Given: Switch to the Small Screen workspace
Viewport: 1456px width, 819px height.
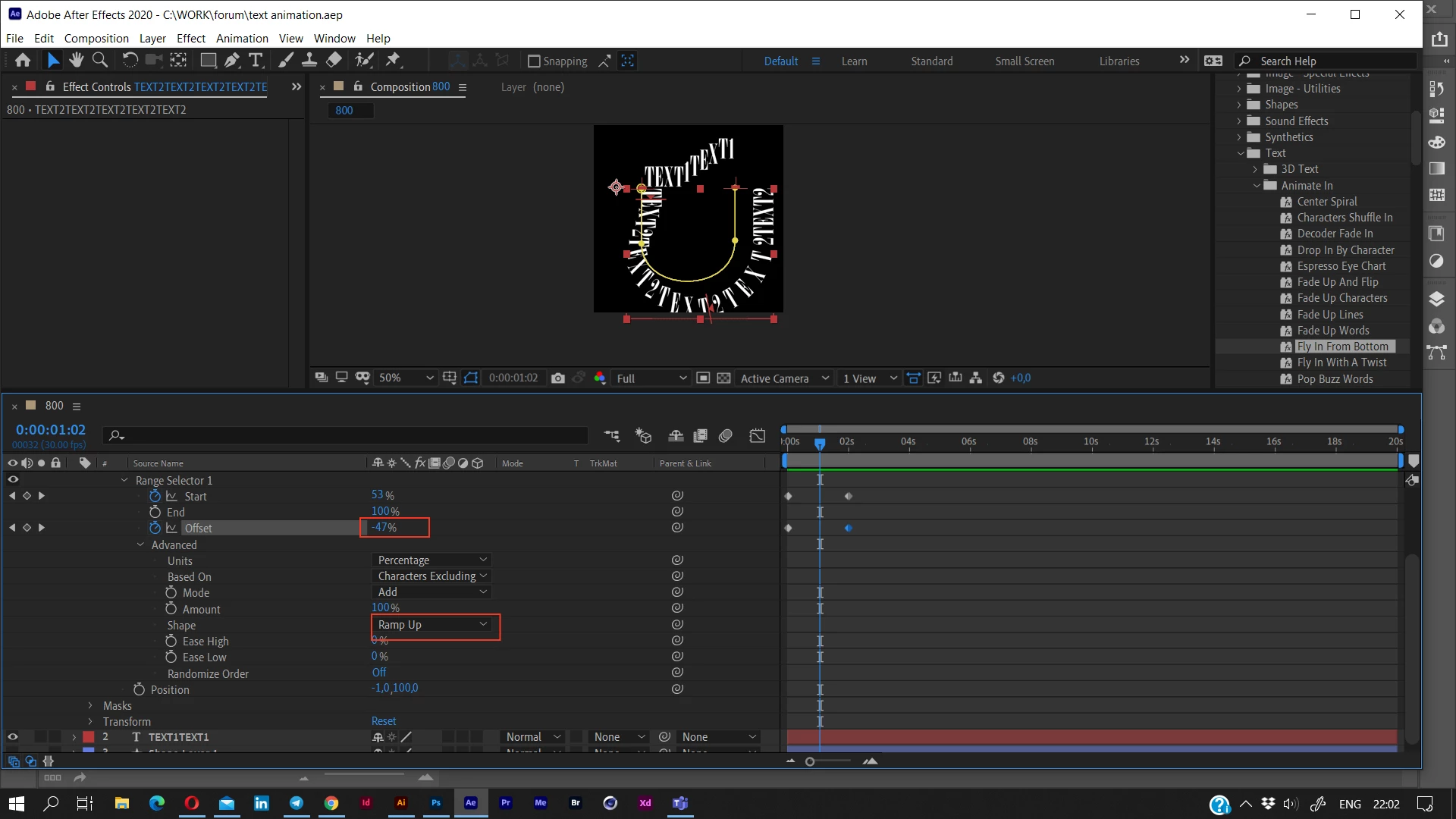Looking at the screenshot, I should pos(1025,61).
